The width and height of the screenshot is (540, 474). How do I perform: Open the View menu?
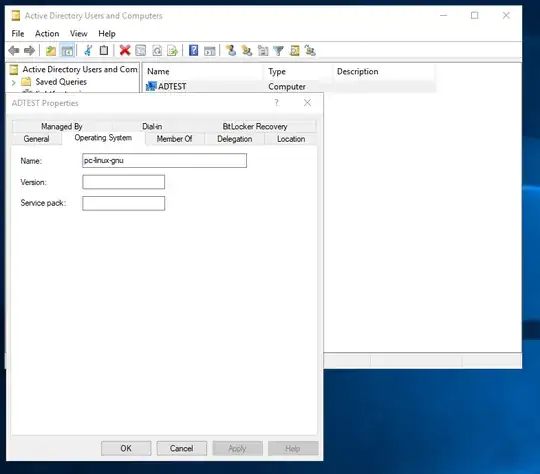(x=79, y=34)
